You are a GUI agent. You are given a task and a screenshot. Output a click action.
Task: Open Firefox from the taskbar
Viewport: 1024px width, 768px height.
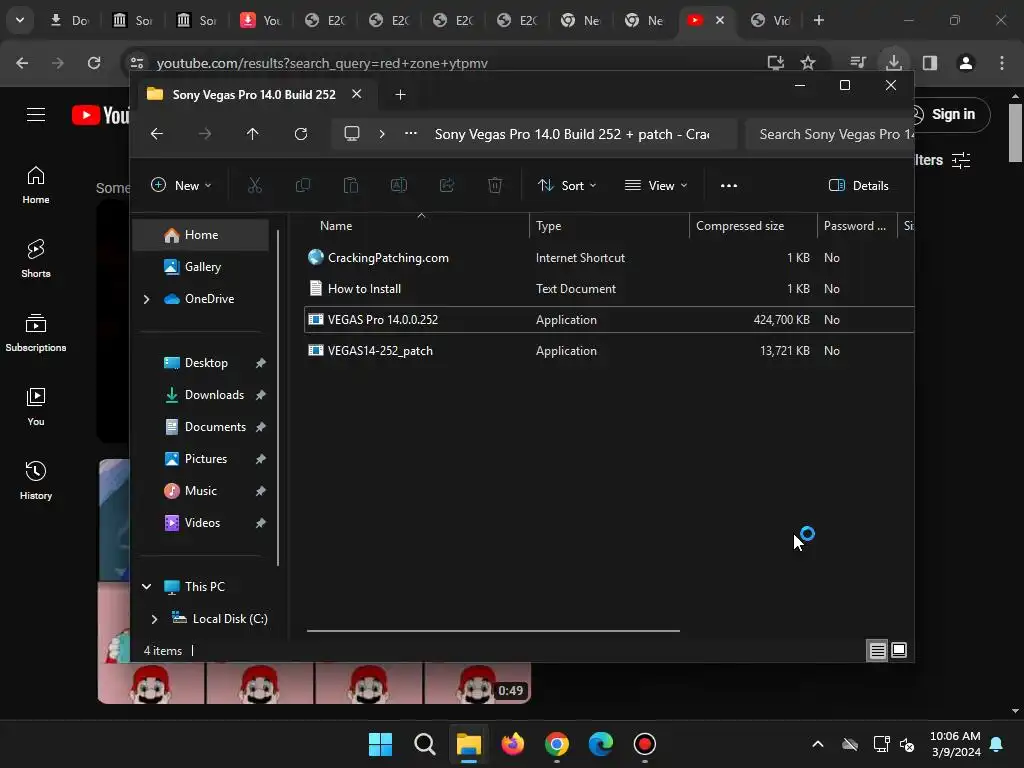tap(513, 744)
